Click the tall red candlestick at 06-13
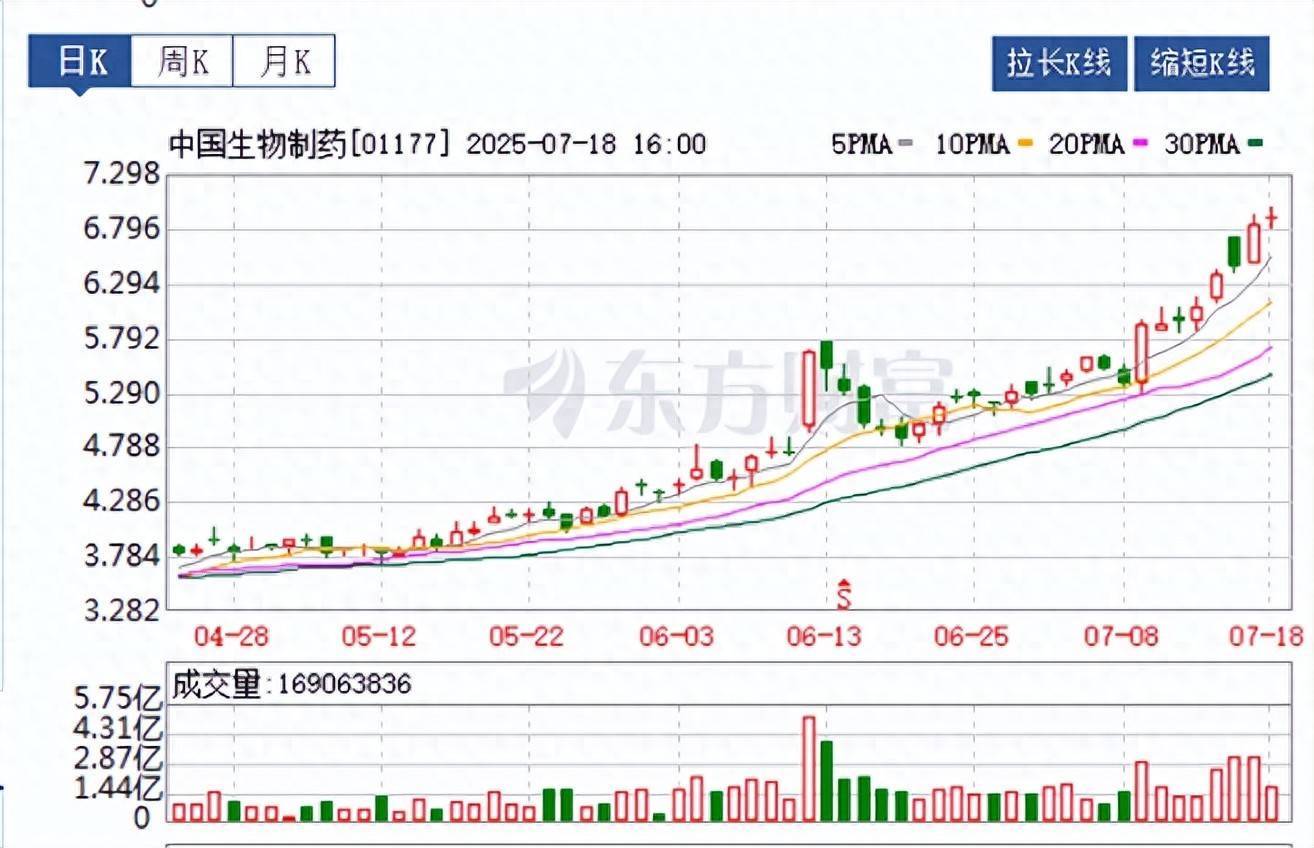The image size is (1314, 848). [808, 390]
